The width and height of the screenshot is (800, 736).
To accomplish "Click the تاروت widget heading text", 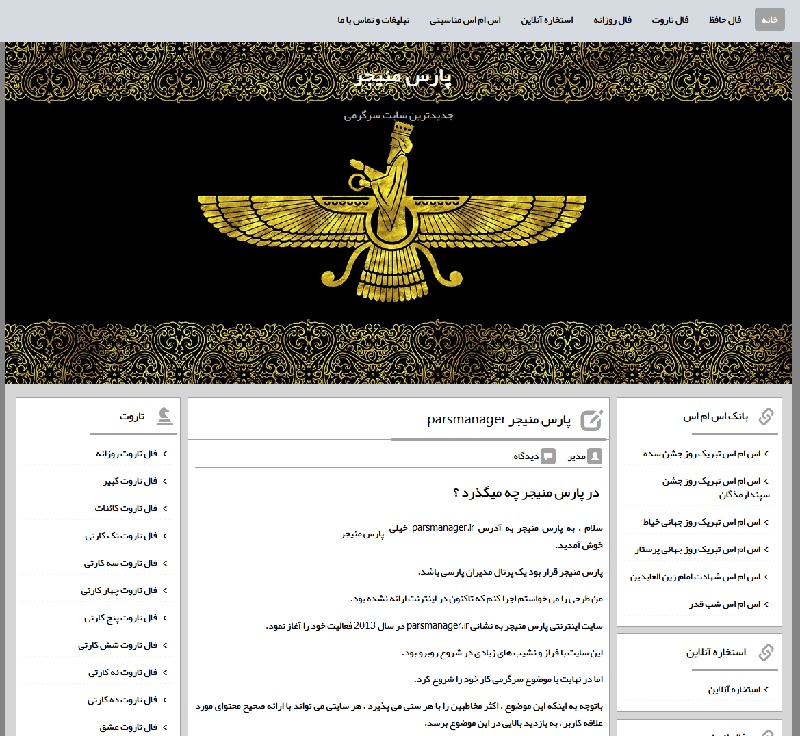I will pos(132,417).
